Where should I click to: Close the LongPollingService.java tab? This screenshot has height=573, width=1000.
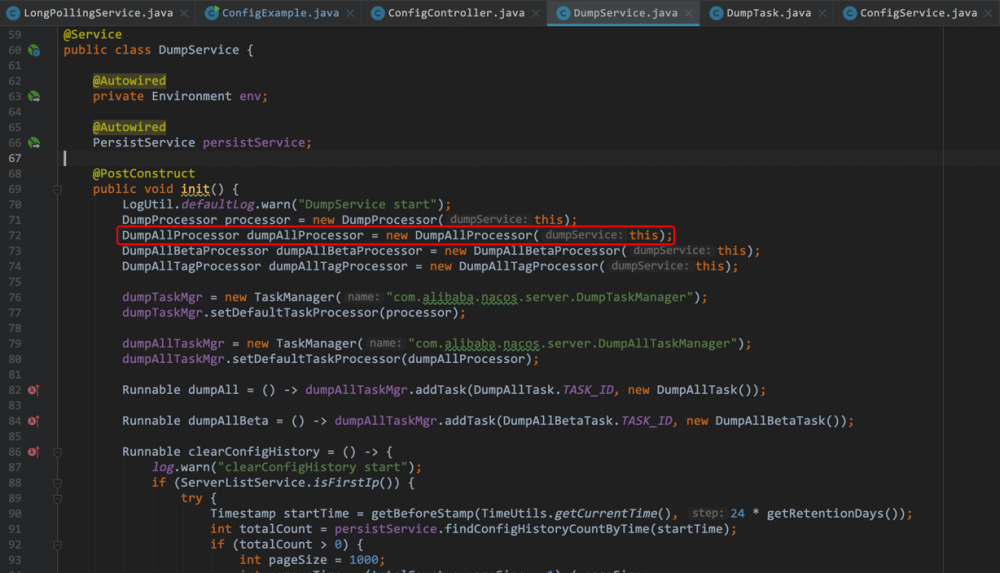184,13
